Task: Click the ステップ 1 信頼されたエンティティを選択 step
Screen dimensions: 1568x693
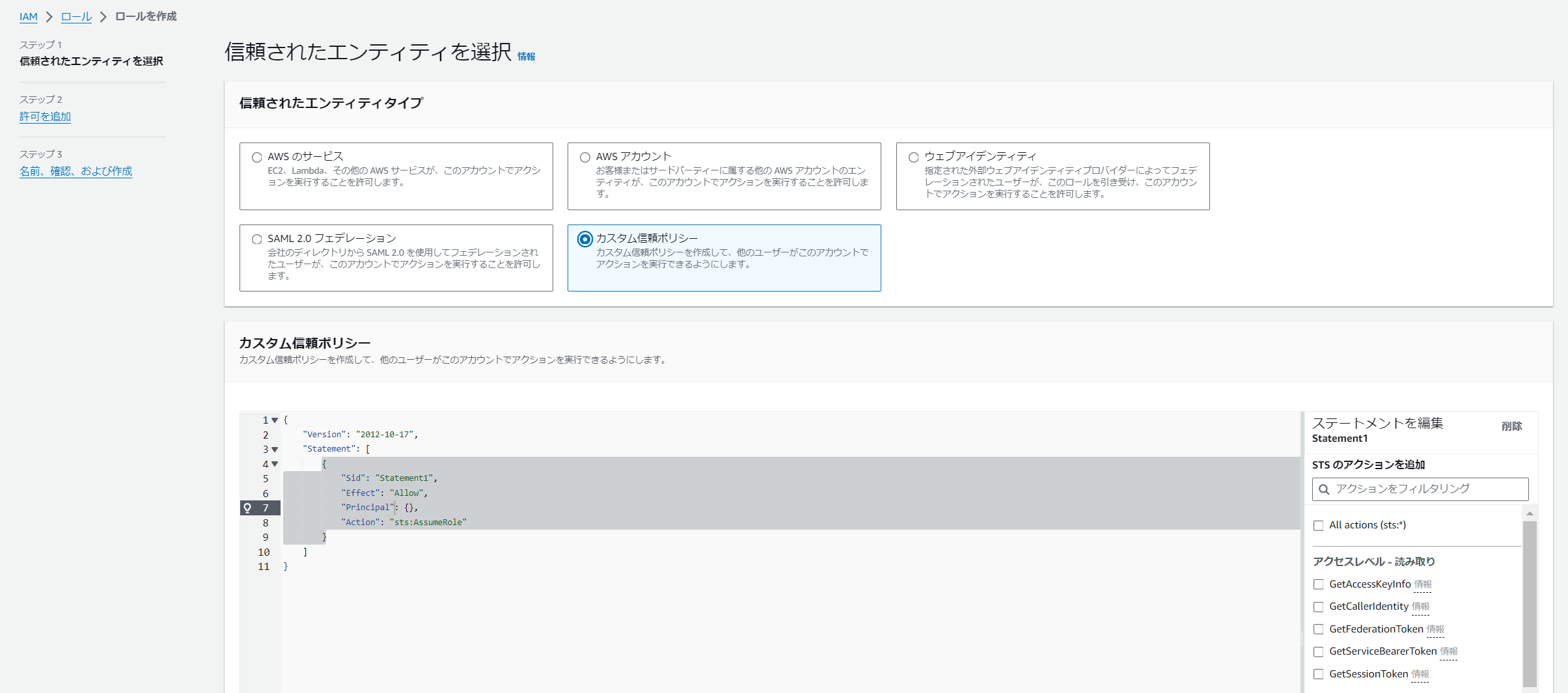Action: point(91,53)
